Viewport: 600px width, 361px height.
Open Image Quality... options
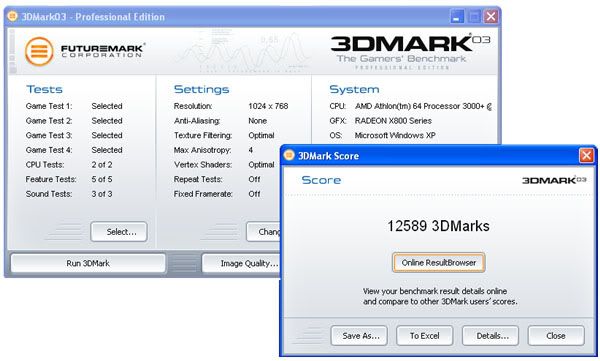pos(241,263)
